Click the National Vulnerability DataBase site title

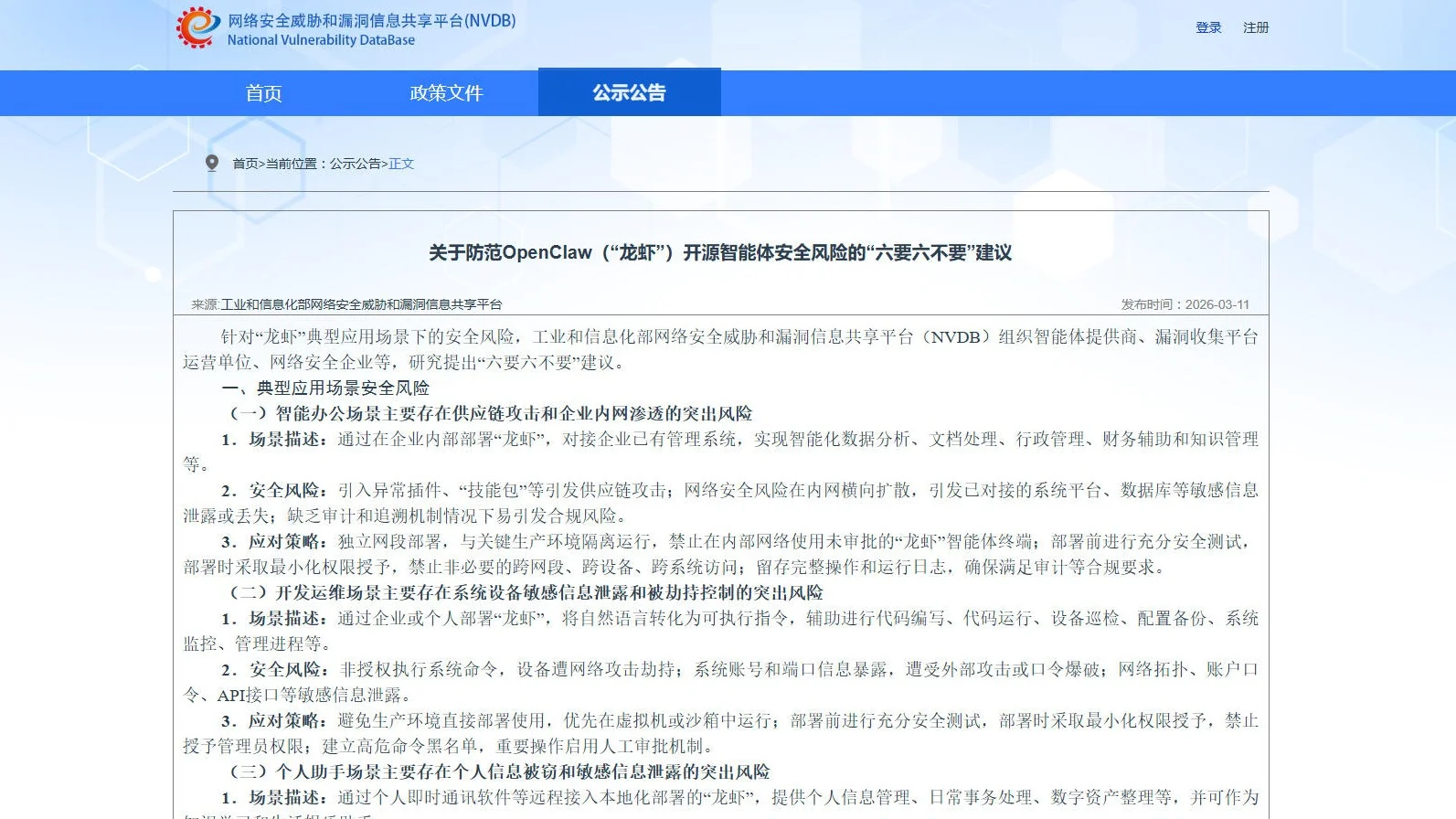(x=321, y=40)
